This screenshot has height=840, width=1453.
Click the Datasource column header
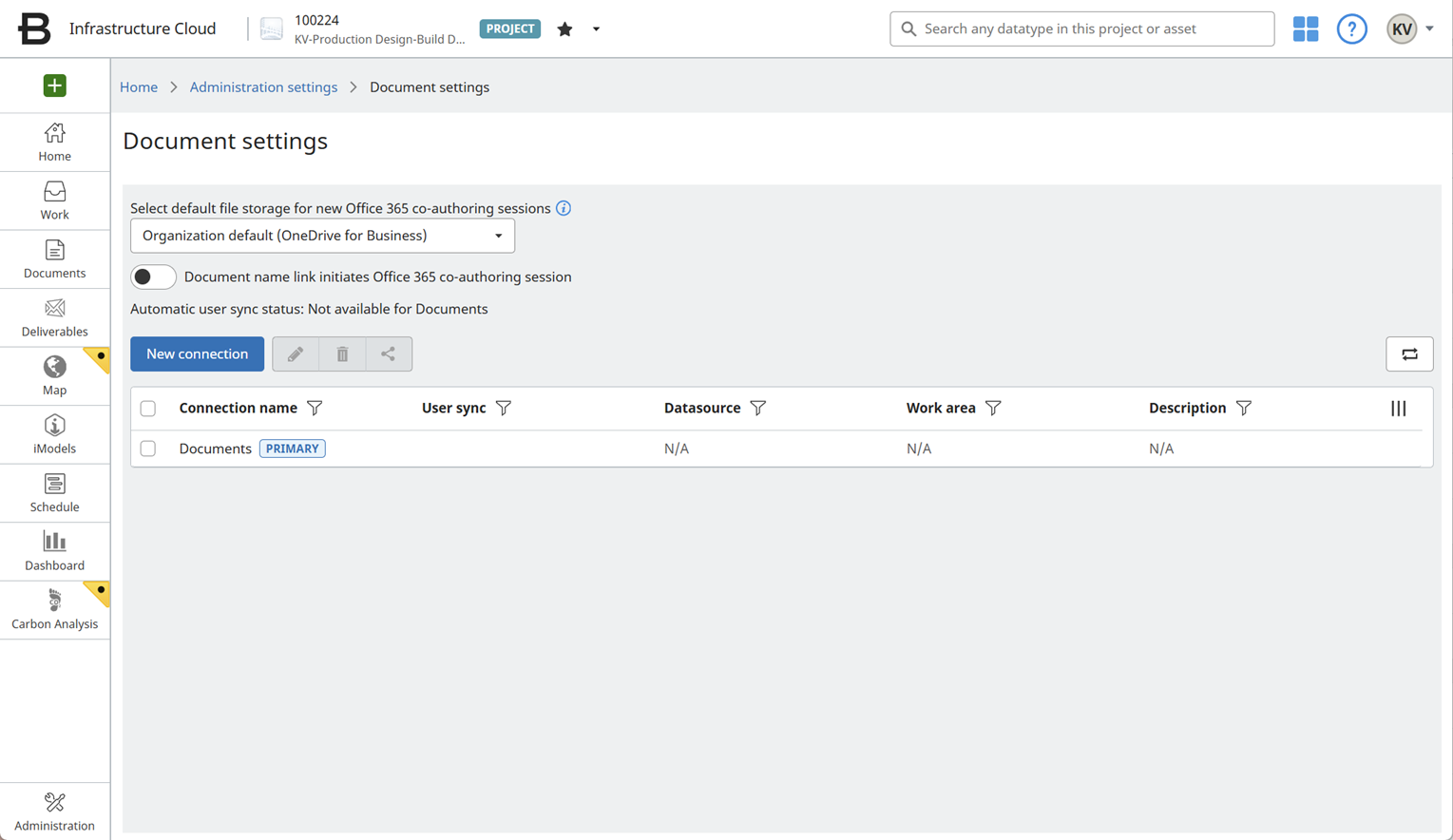(x=702, y=408)
